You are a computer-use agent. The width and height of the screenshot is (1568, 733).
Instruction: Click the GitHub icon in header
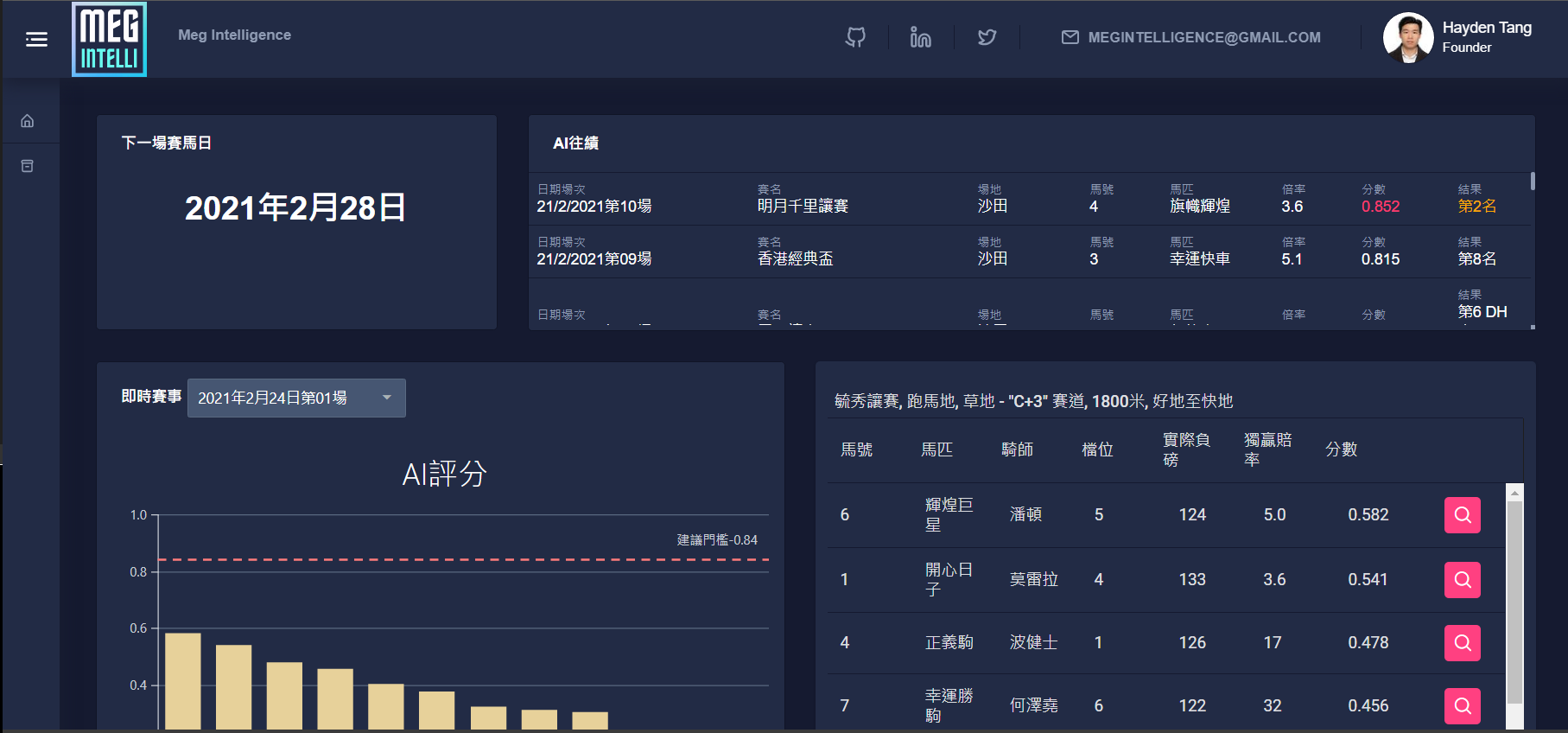pyautogui.click(x=855, y=37)
